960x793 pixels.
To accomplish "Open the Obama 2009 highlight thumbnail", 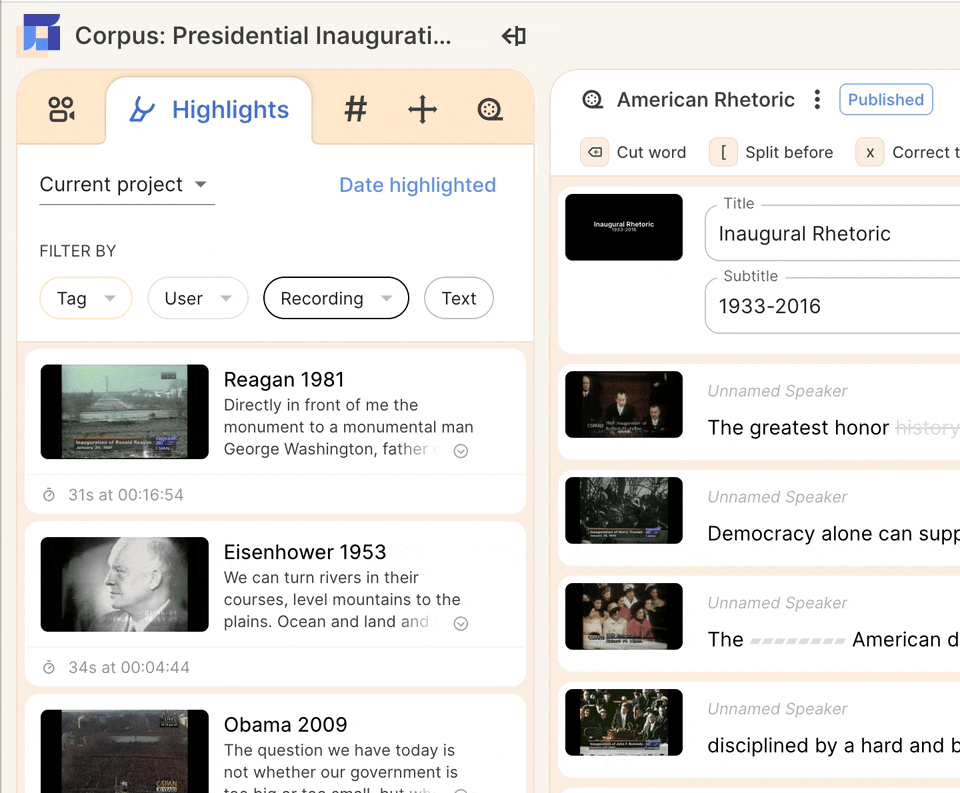I will click(x=124, y=751).
